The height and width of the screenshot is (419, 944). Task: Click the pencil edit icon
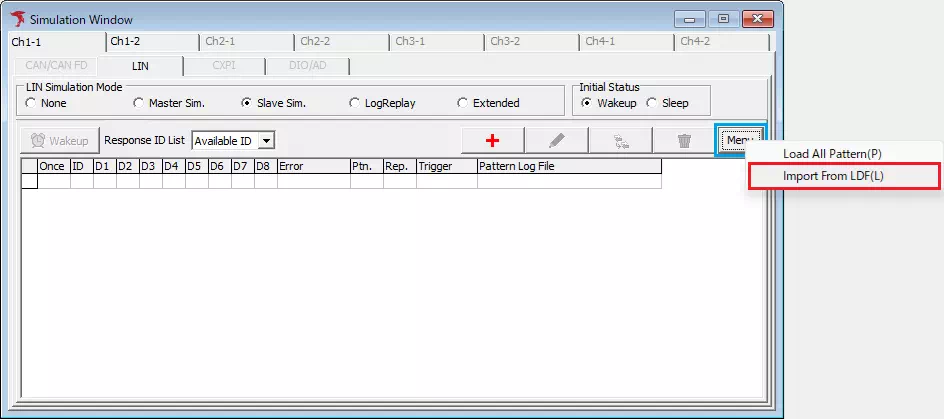point(556,141)
